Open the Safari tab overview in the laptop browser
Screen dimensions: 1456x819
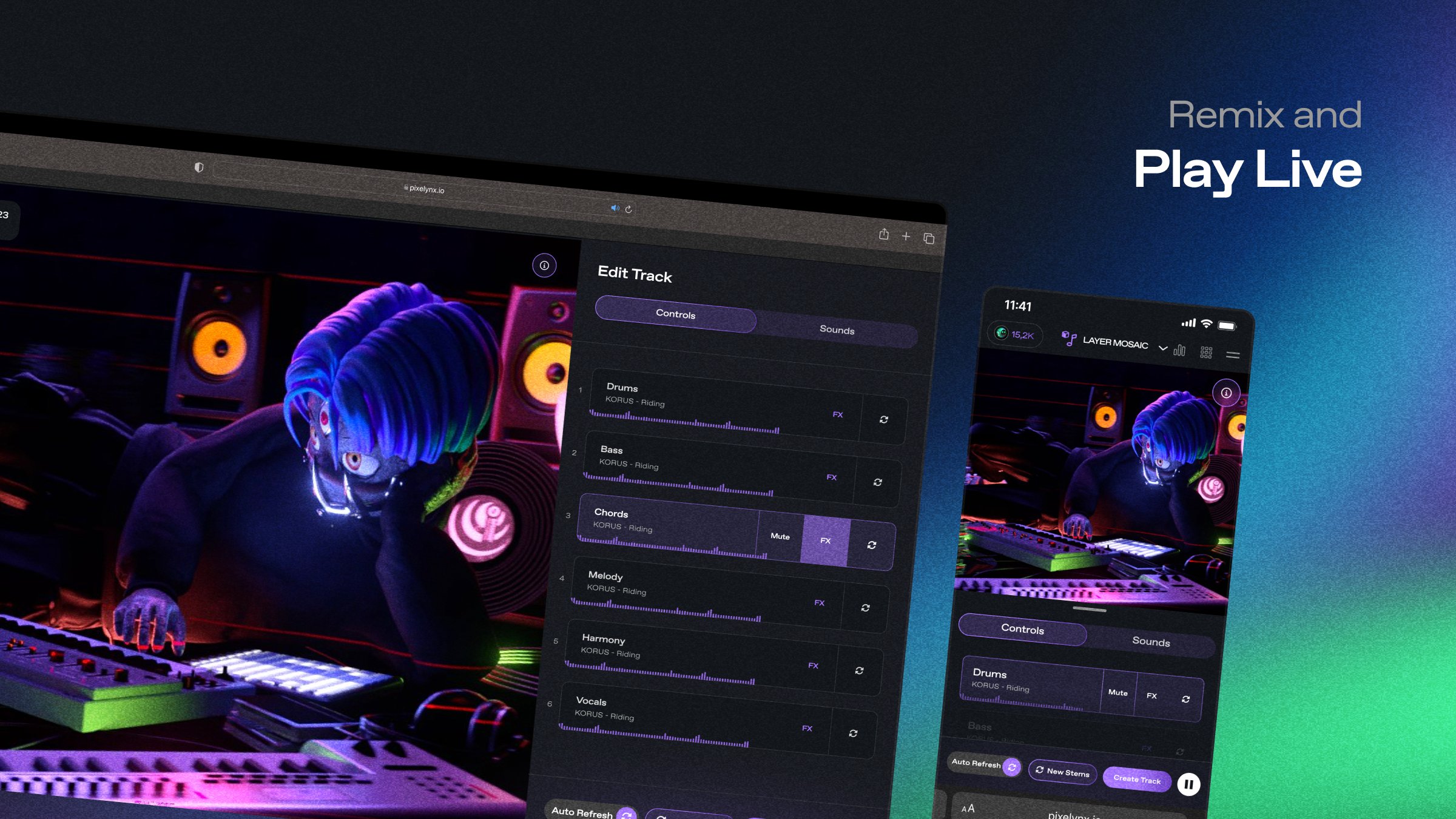929,238
